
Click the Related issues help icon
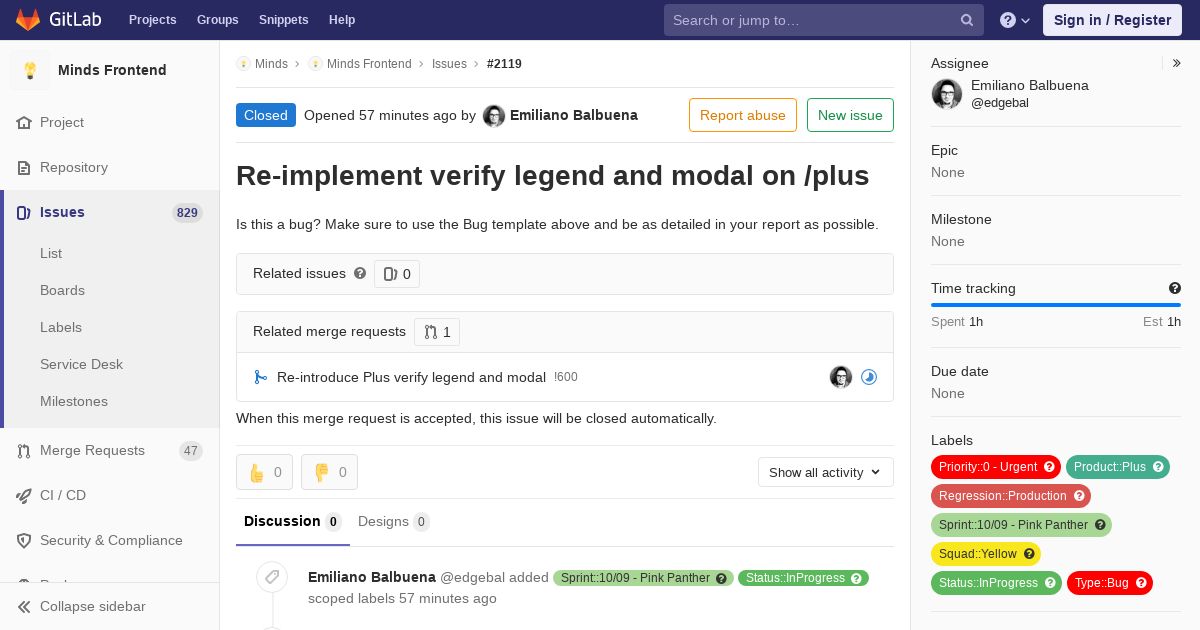360,273
